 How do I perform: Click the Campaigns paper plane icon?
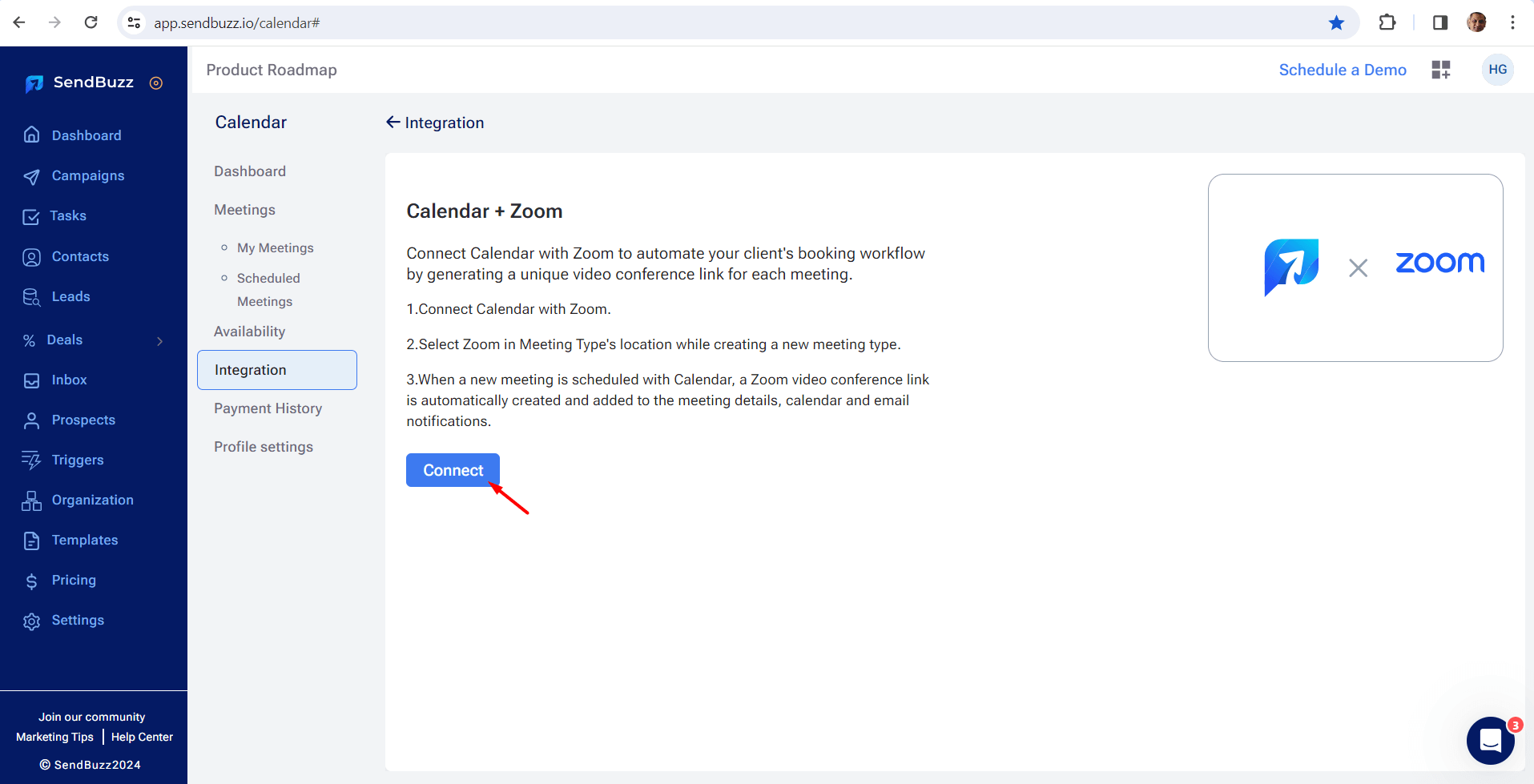click(31, 176)
